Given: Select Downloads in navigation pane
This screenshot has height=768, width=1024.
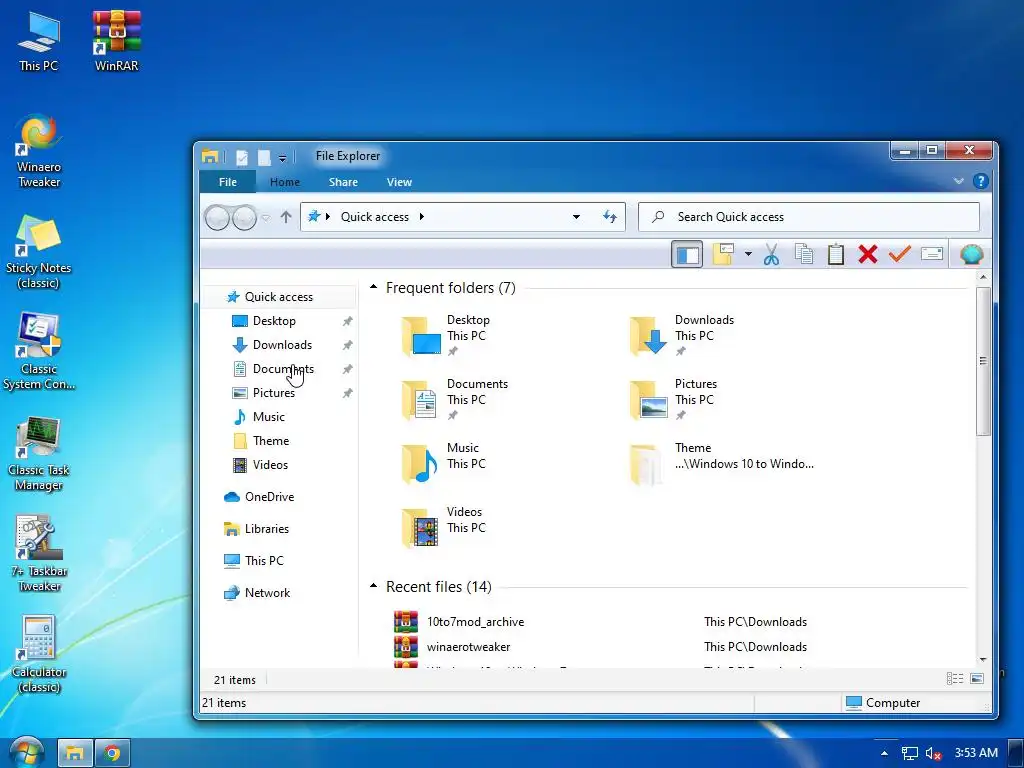Looking at the screenshot, I should tap(282, 345).
